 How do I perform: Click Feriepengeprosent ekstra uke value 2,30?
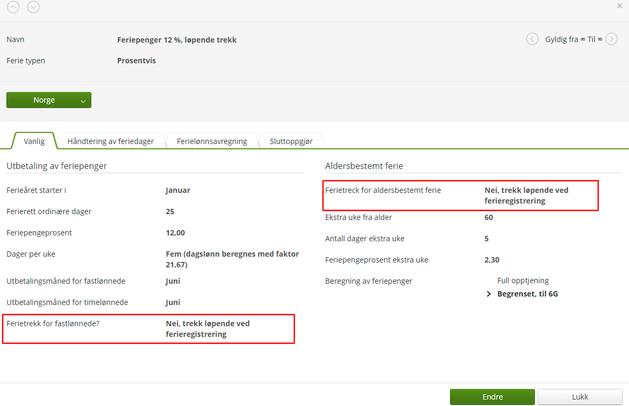(492, 260)
